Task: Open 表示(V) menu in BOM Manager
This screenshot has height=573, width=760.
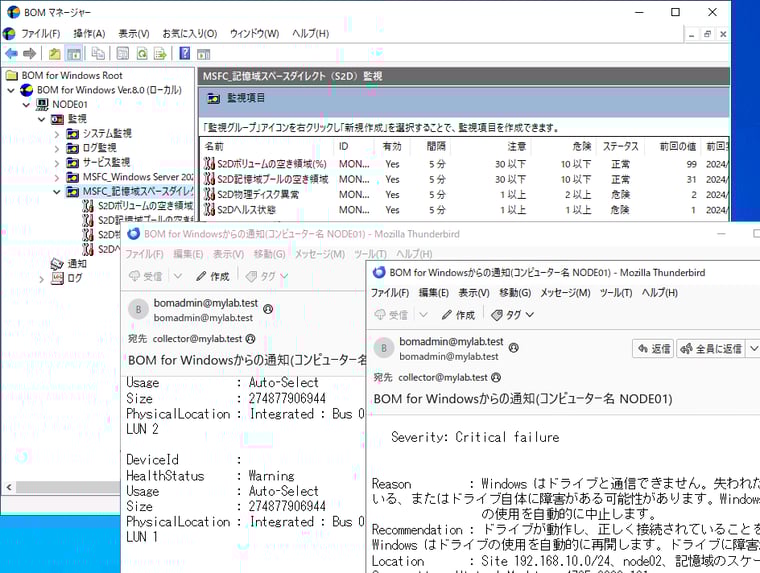Action: click(x=134, y=33)
